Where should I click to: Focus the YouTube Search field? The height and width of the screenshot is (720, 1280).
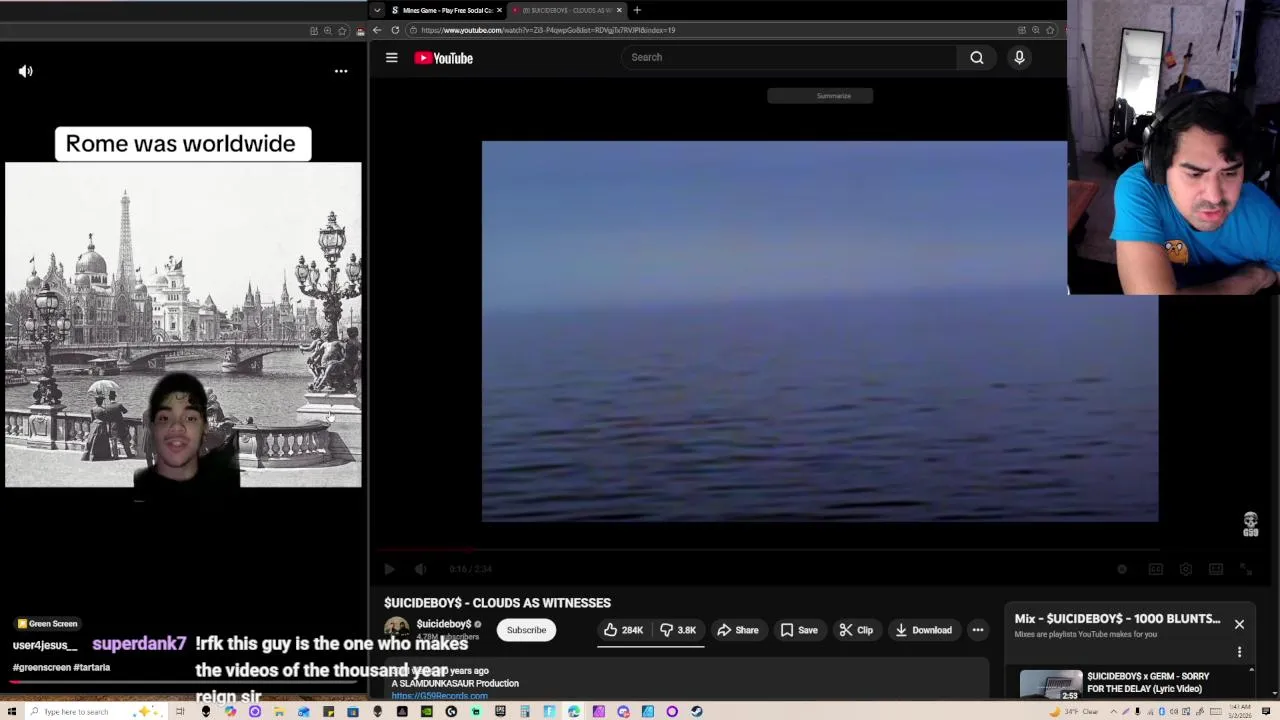tap(790, 57)
